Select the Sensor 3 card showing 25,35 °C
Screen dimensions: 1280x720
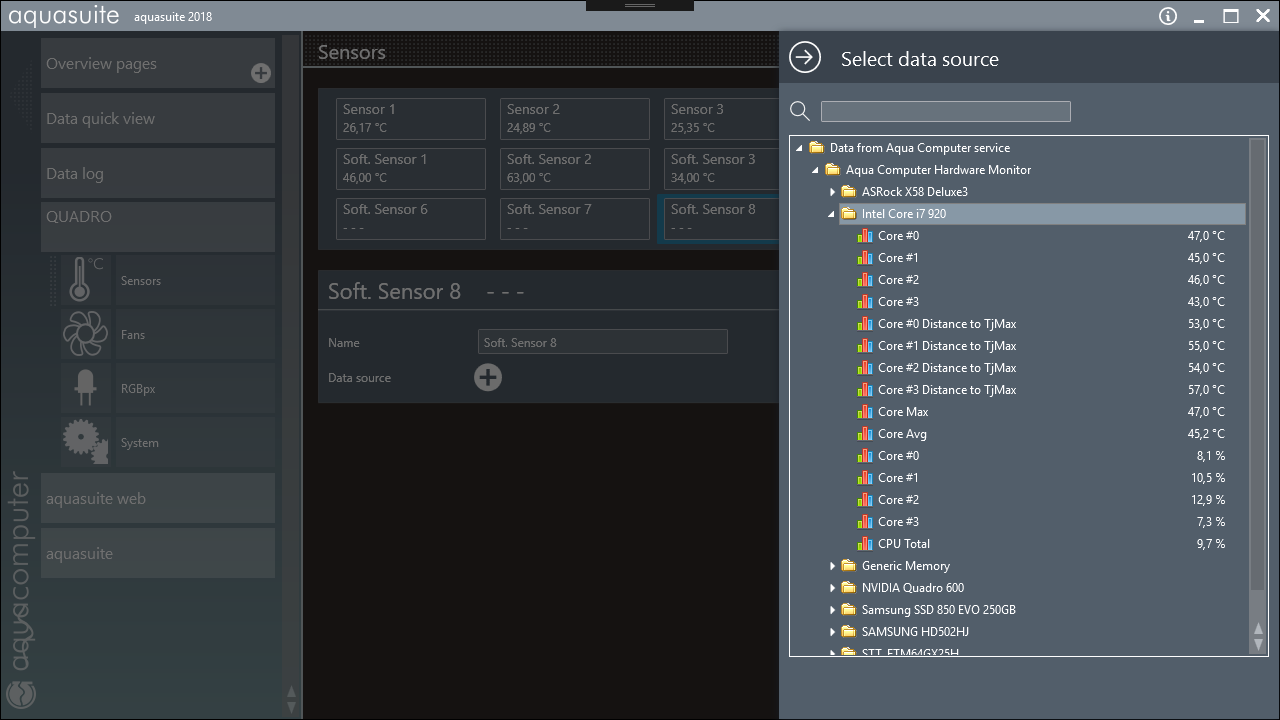[721, 119]
